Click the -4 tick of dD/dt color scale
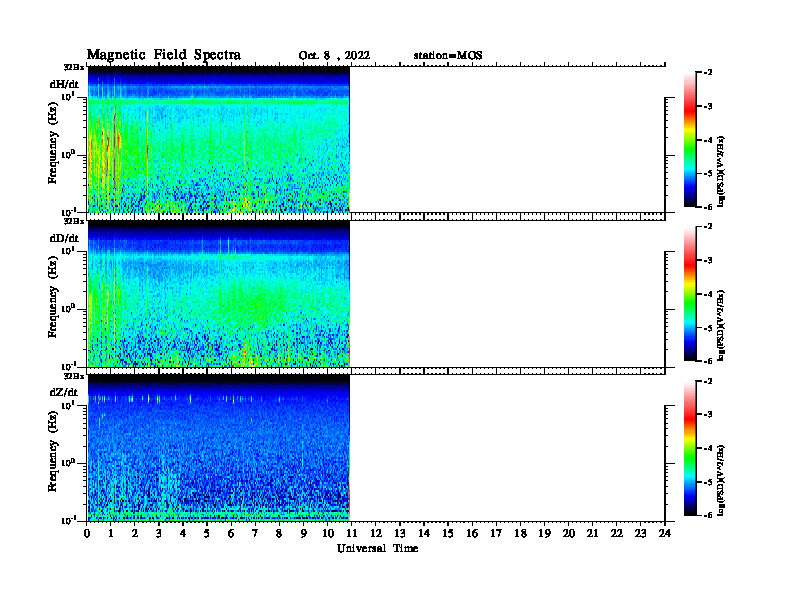The height and width of the screenshot is (612, 792). tap(708, 294)
